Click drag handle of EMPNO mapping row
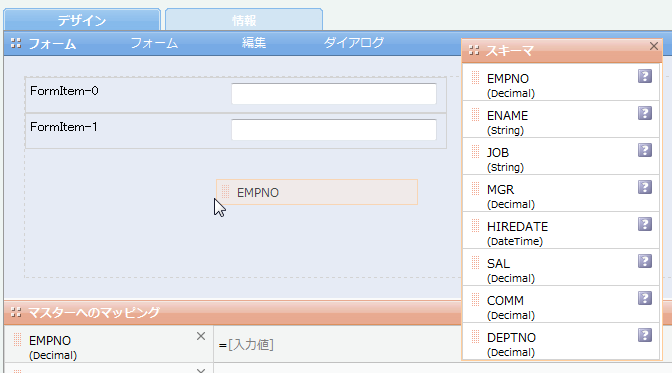Screen dimensions: 672x373 17,340
